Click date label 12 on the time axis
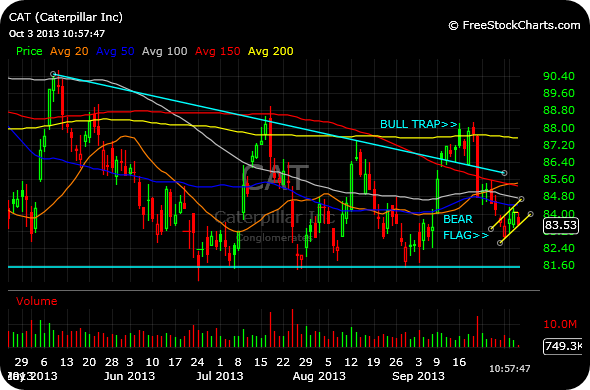The height and width of the screenshot is (390, 590). pyautogui.click(x=351, y=362)
